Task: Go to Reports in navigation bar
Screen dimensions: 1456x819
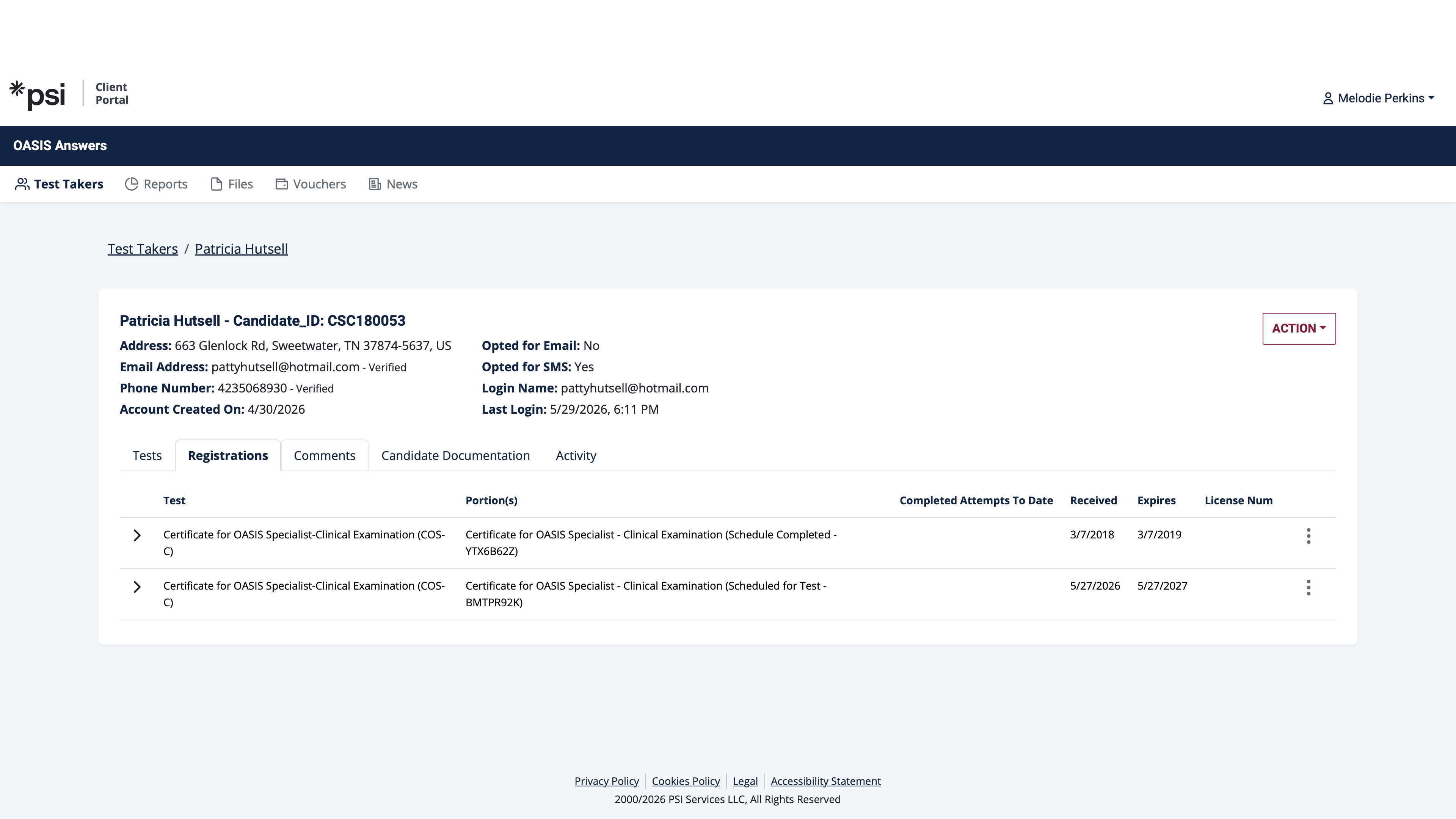Action: 156,184
